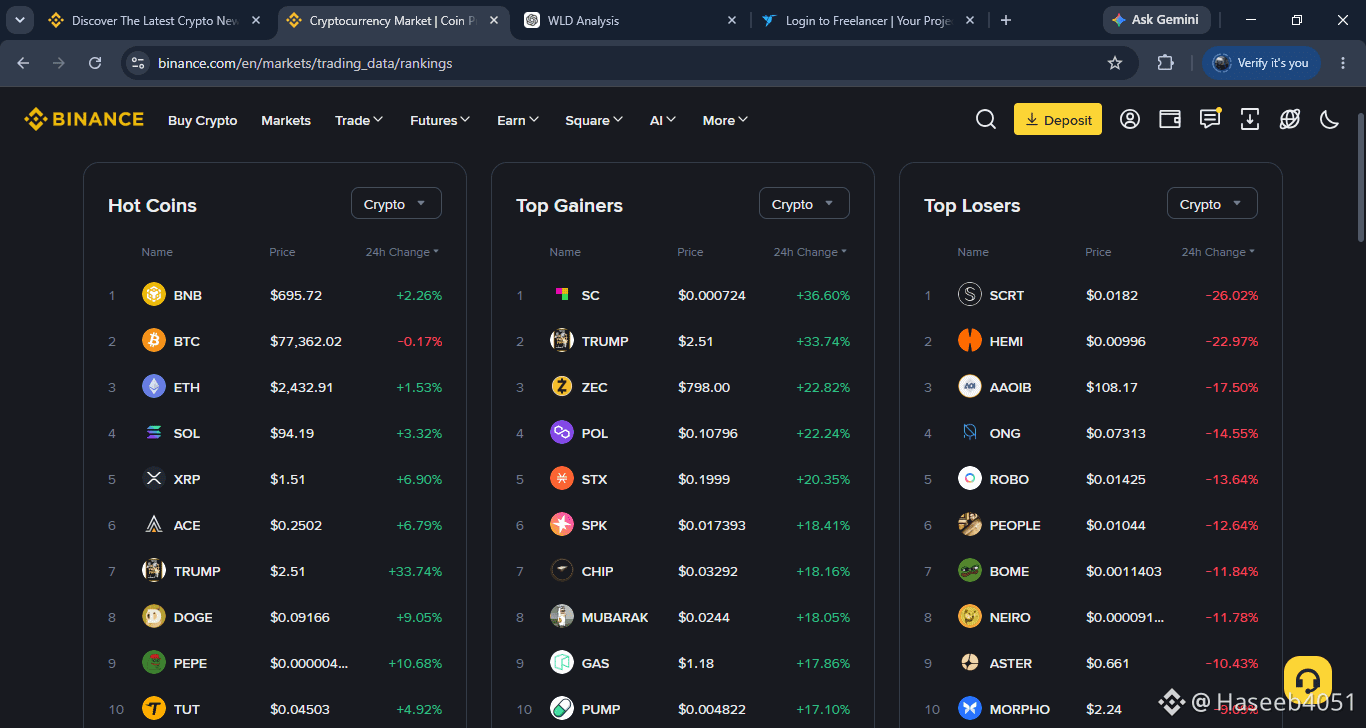The image size is (1366, 728).
Task: Open the chat messages icon
Action: click(1210, 119)
